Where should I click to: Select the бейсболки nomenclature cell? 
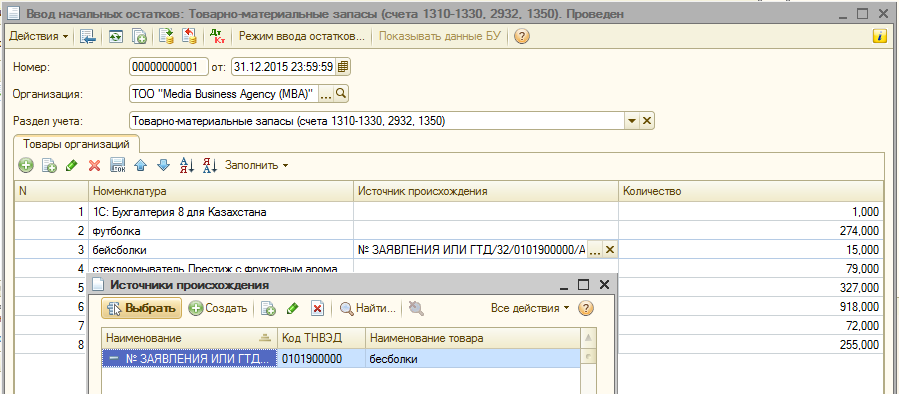tap(221, 250)
